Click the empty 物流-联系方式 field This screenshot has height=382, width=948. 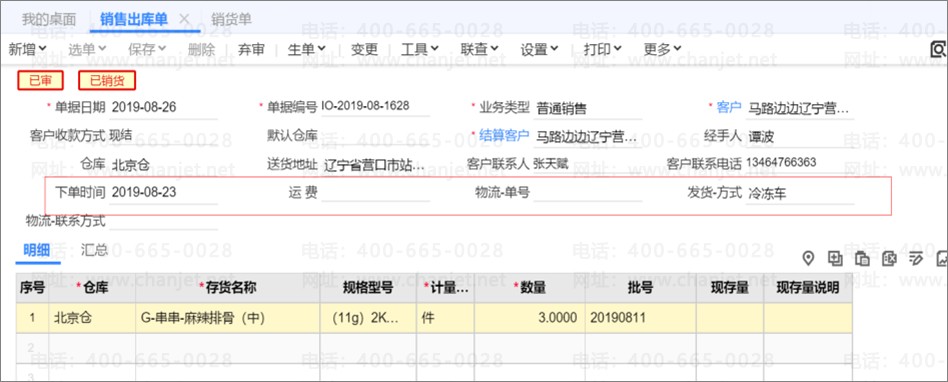click(163, 221)
